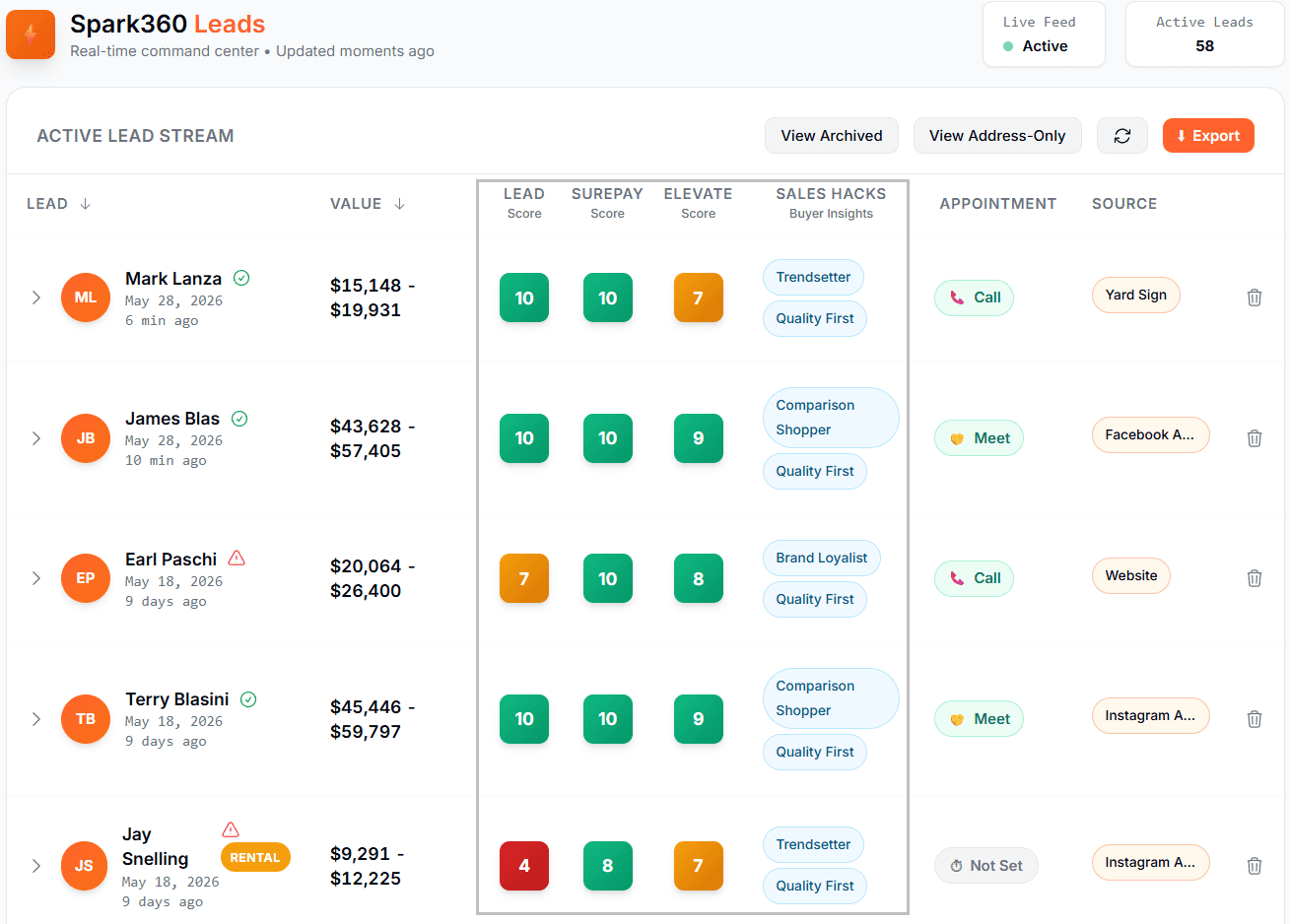The width and height of the screenshot is (1290, 924).
Task: Click the warning triangle next to Jay Snelling
Action: click(x=231, y=829)
